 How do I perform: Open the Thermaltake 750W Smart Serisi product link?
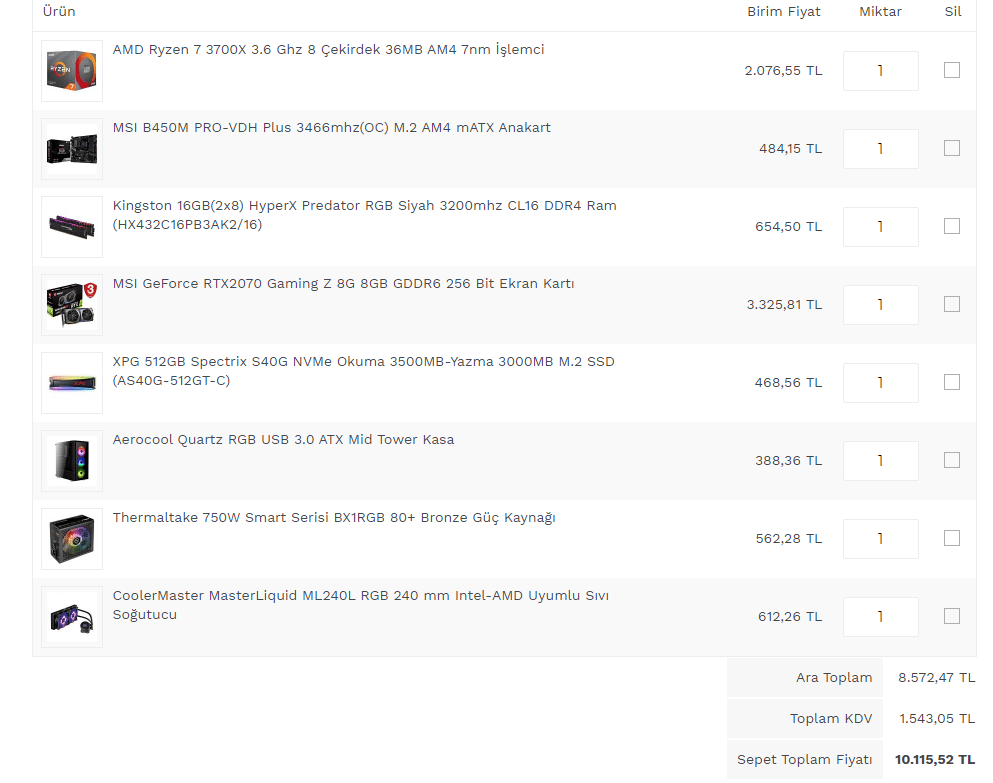pos(333,518)
